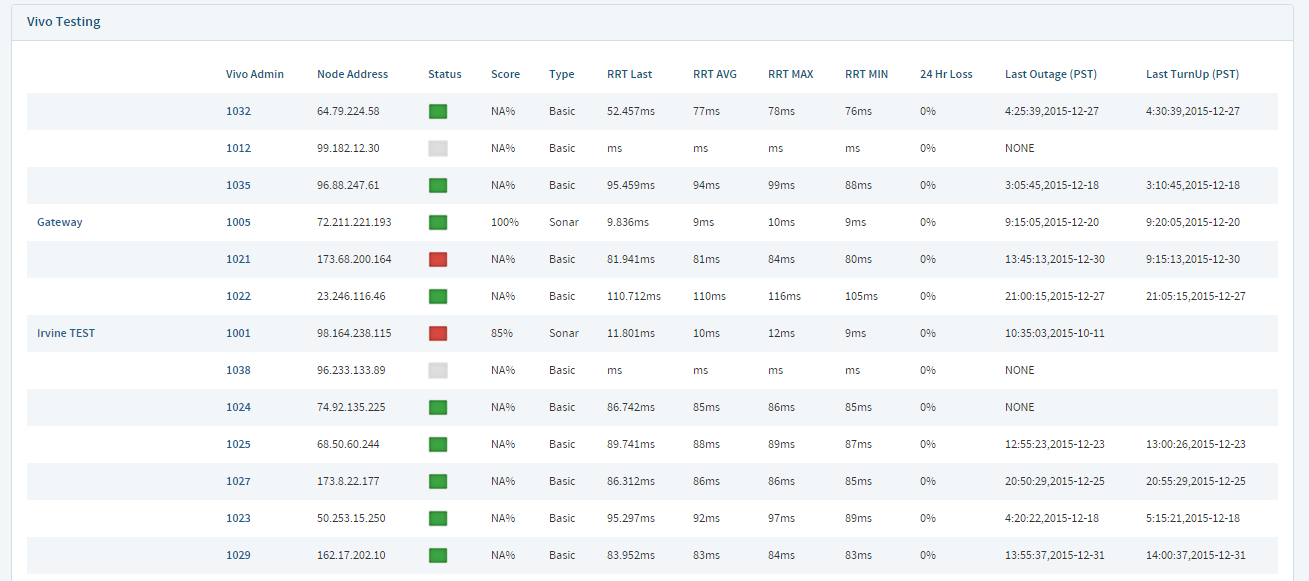Click the green status icon for node 1022
1309x581 pixels.
438,296
